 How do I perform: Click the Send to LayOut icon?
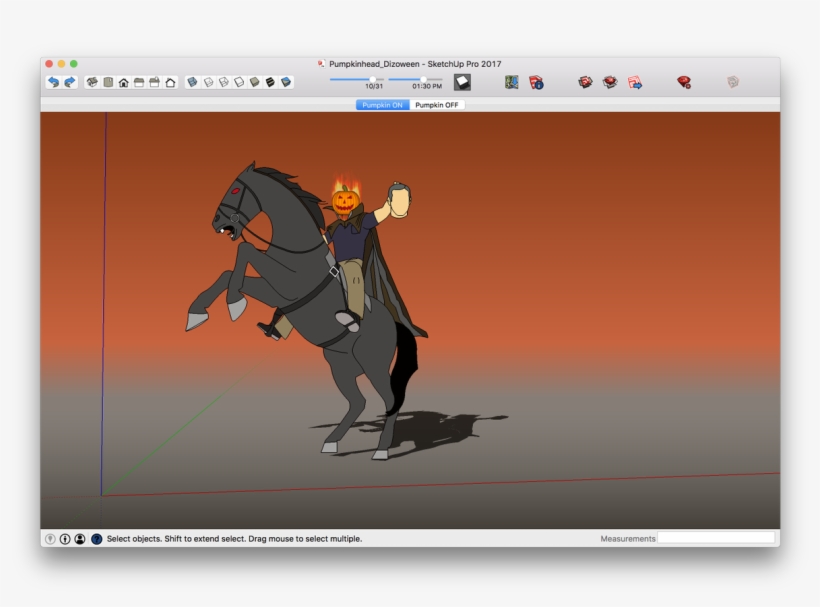tap(635, 82)
